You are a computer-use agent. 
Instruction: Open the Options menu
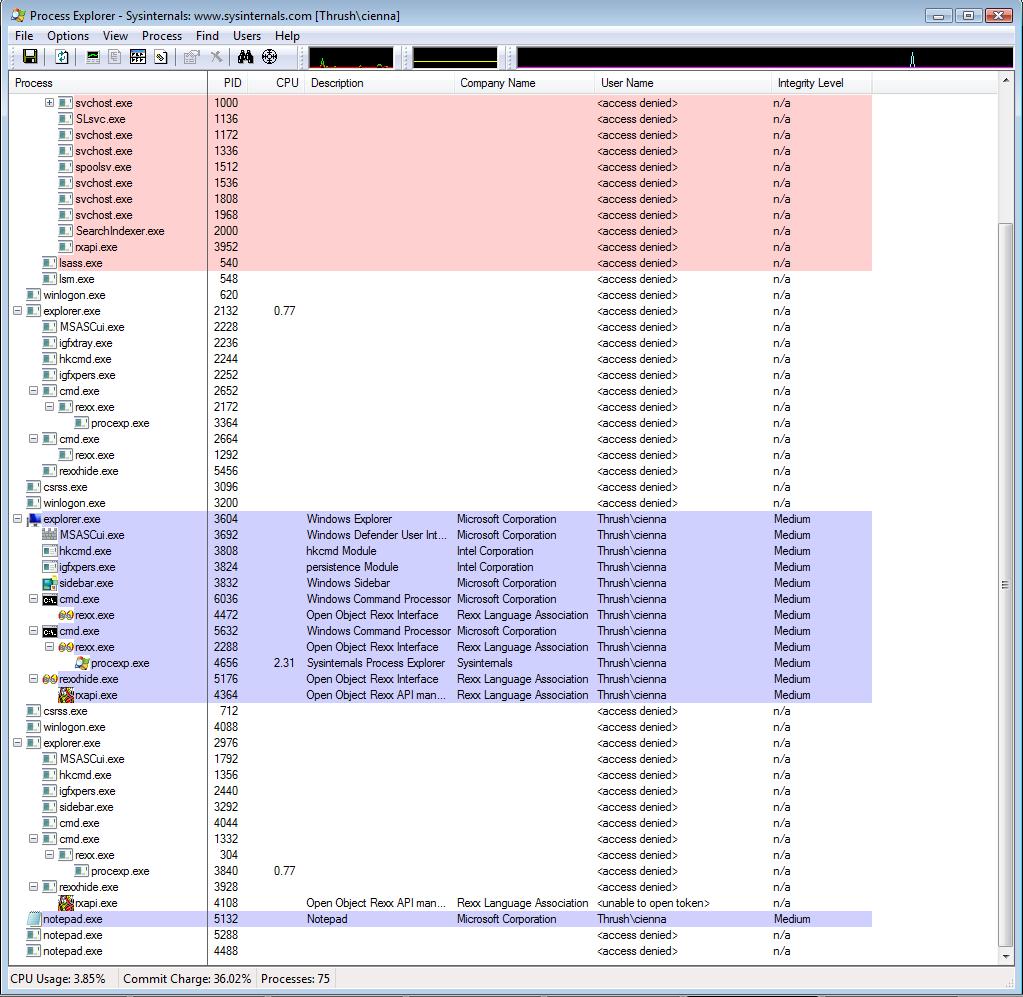[68, 36]
